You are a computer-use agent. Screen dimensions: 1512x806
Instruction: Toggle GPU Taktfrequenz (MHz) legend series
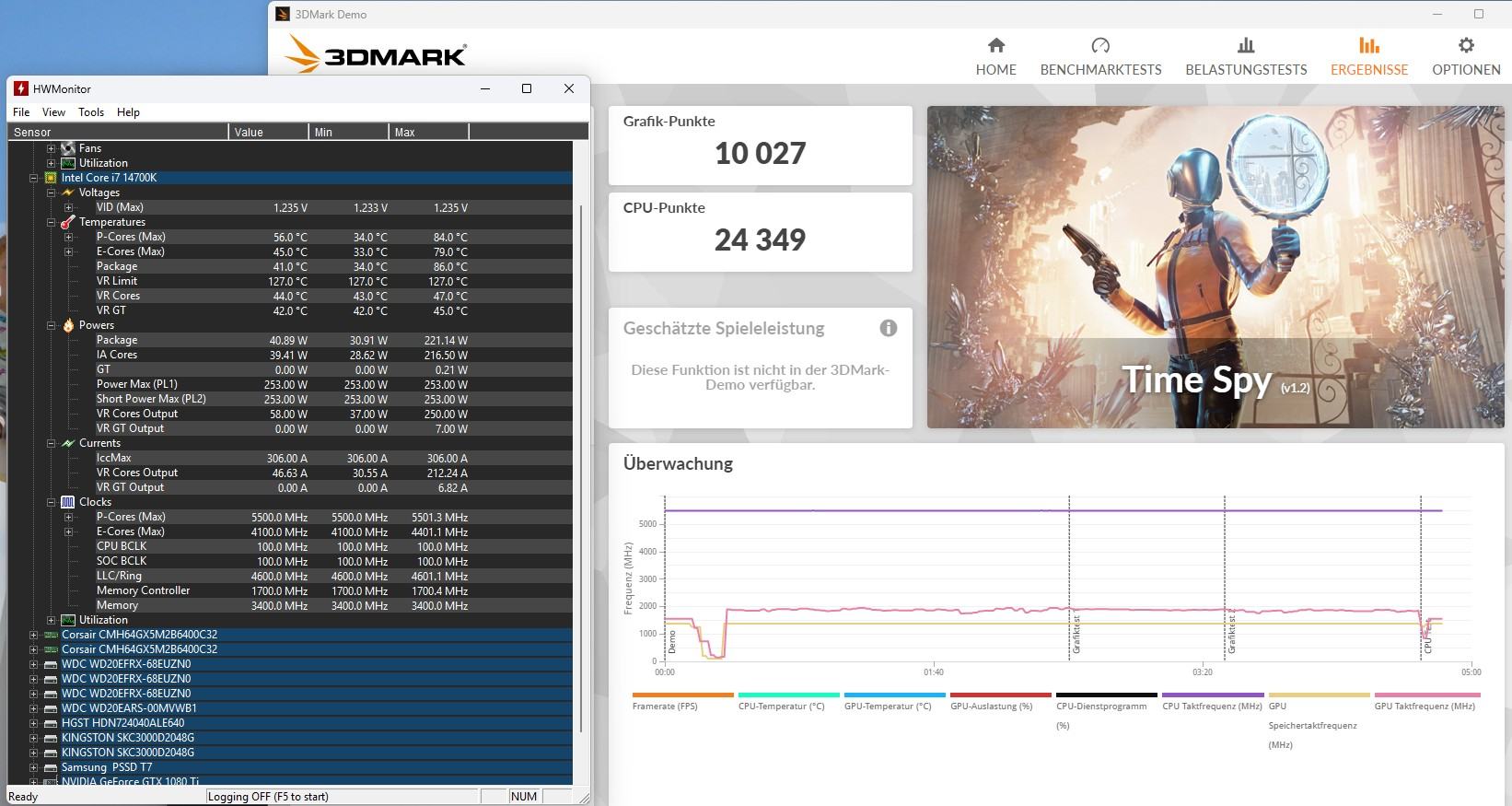click(x=1425, y=701)
